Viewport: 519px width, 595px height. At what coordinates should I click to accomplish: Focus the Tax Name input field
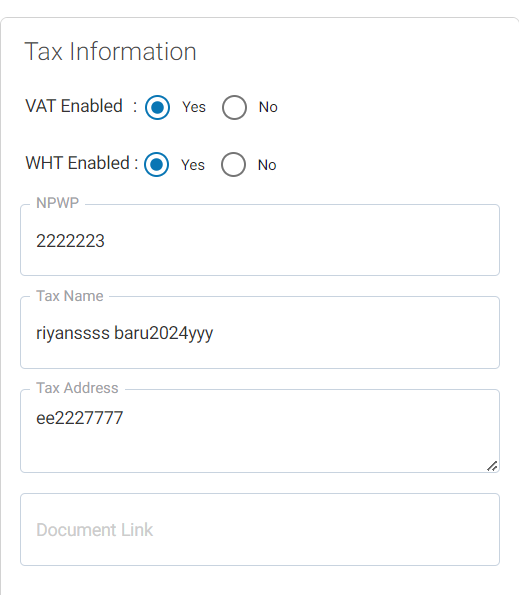pos(260,332)
